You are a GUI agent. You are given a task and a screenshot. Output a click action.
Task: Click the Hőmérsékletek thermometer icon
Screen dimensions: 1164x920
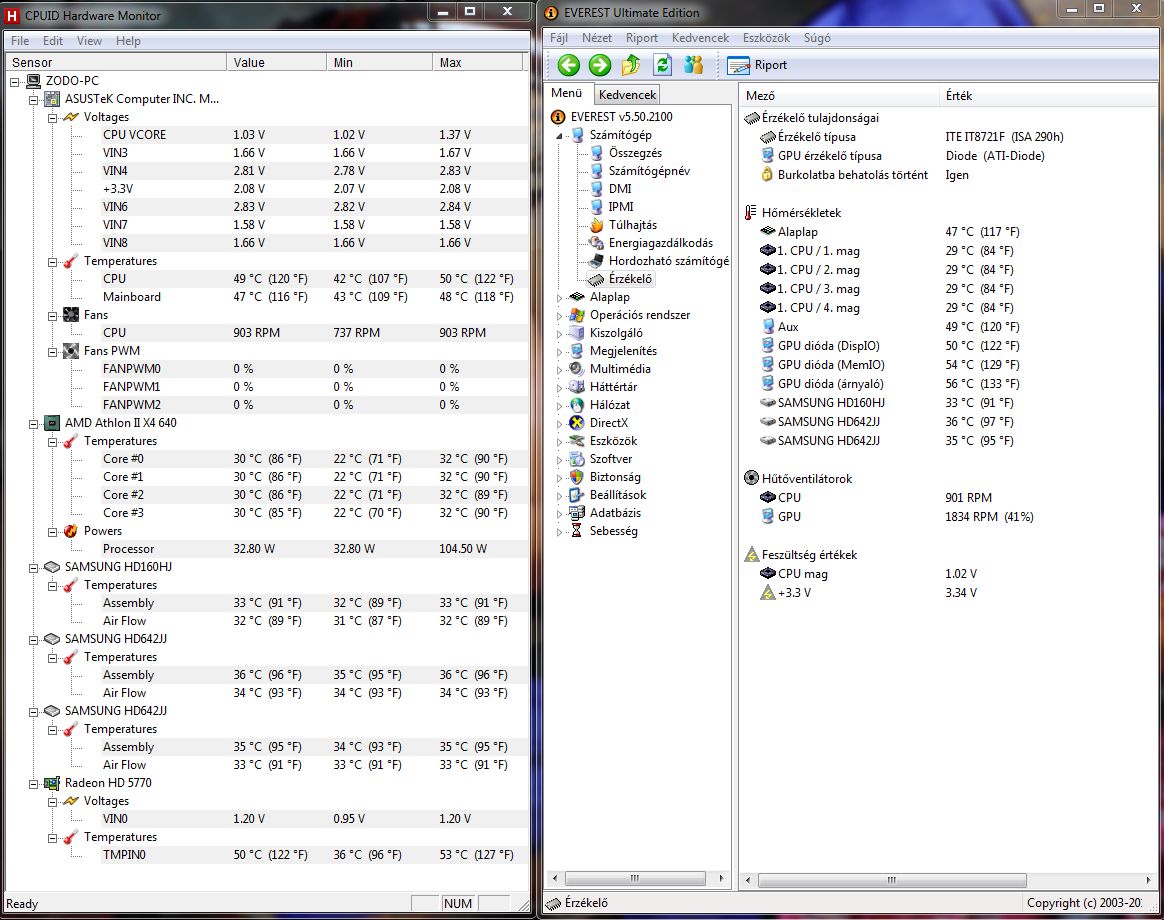pyautogui.click(x=751, y=213)
